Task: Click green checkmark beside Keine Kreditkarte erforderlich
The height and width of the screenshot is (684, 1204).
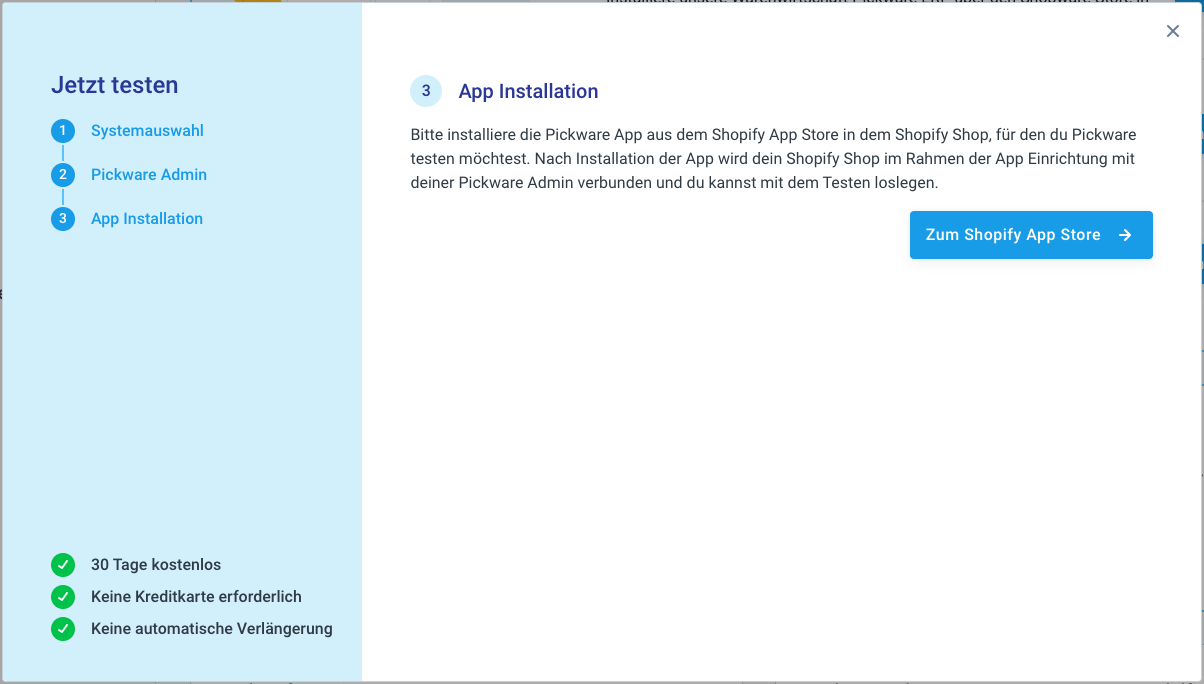Action: pos(63,597)
